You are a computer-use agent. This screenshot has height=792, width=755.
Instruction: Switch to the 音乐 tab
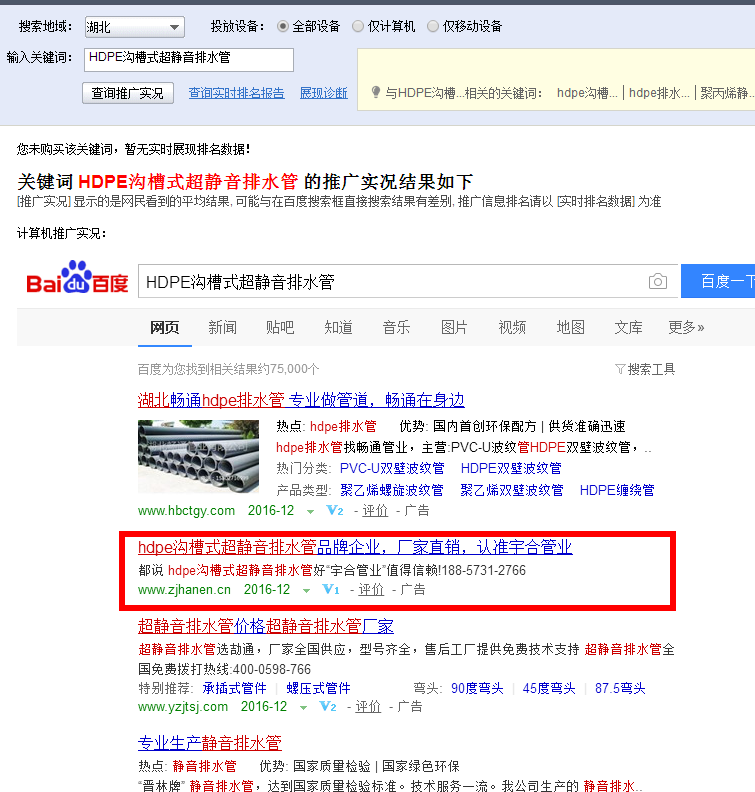396,327
